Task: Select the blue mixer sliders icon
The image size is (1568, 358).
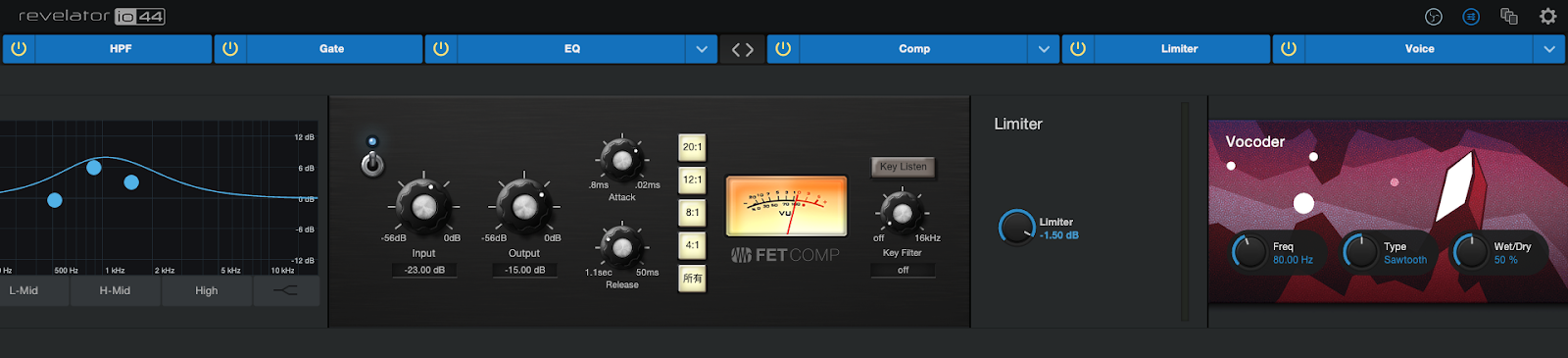Action: click(x=1471, y=16)
